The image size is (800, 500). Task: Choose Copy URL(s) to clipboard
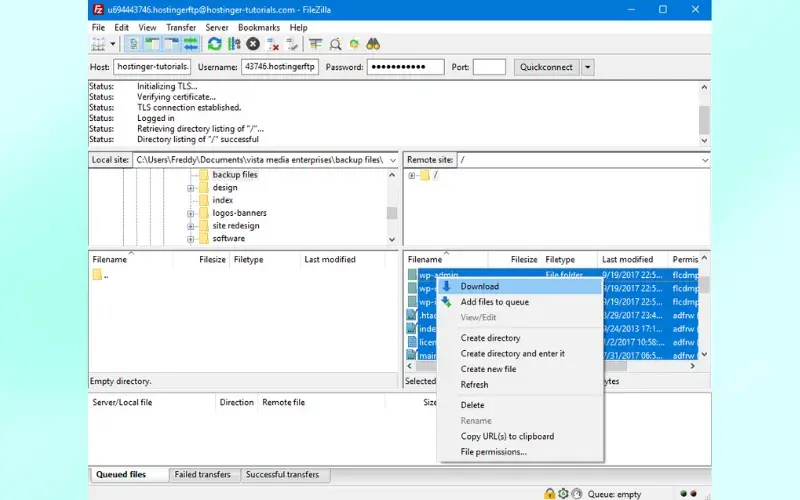pyautogui.click(x=520, y=436)
